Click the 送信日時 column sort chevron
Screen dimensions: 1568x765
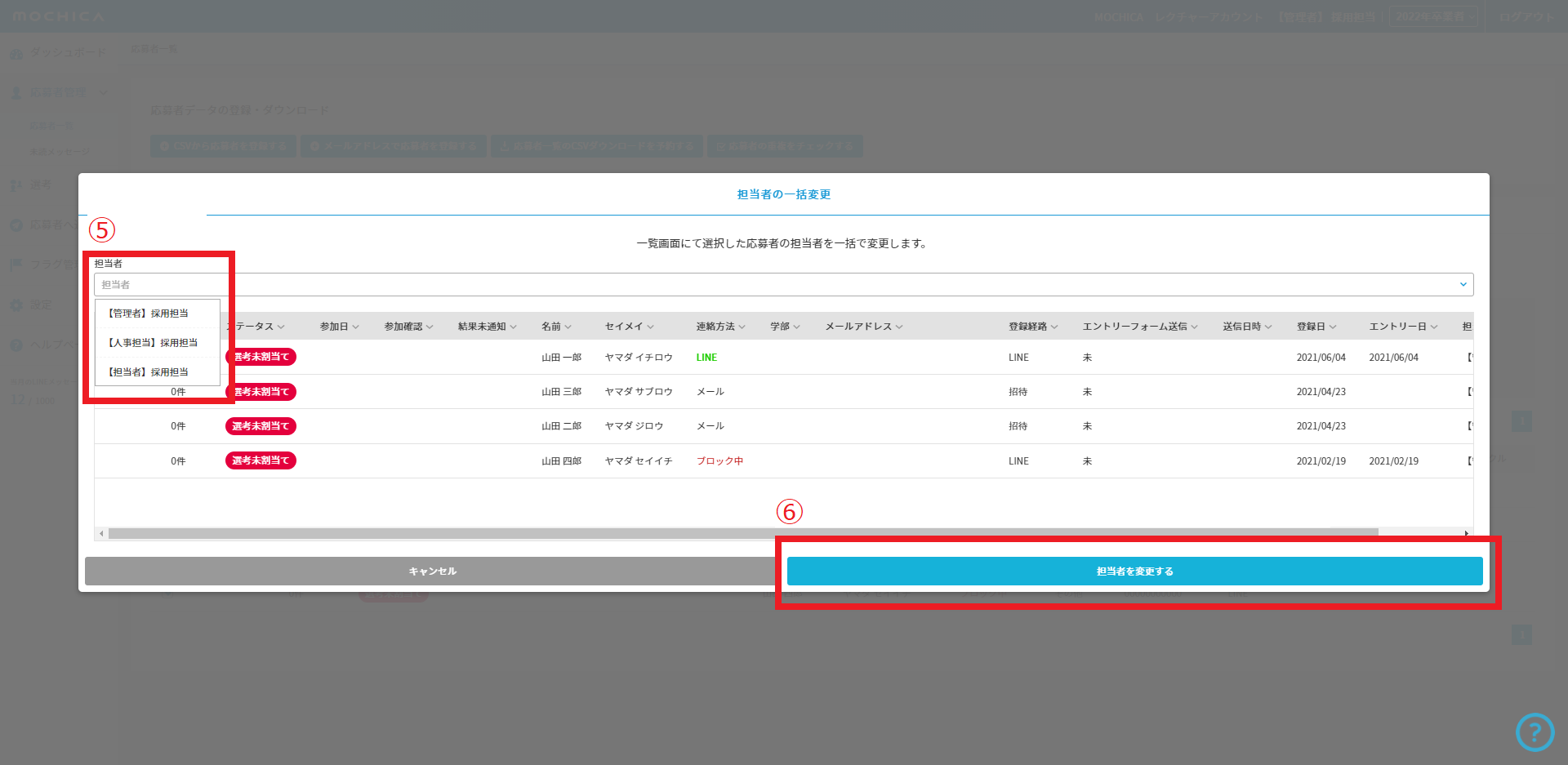point(1268,327)
